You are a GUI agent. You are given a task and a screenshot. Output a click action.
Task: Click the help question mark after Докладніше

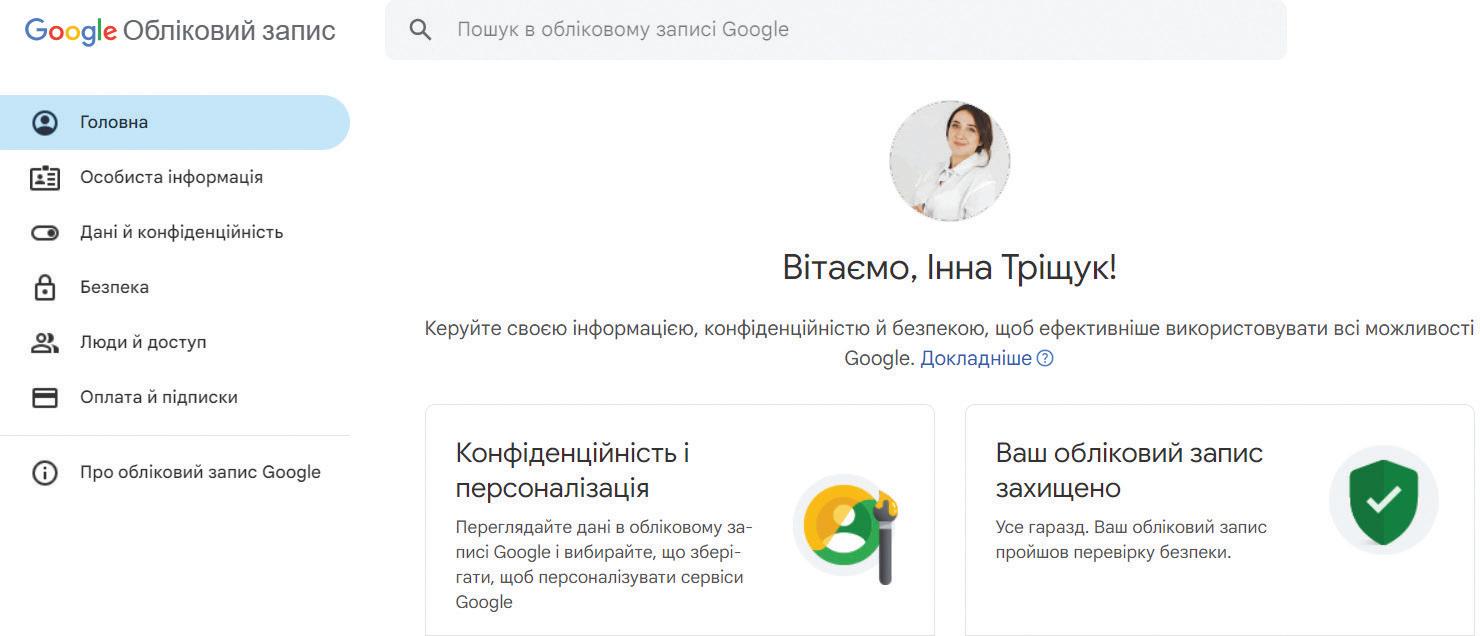click(1045, 358)
